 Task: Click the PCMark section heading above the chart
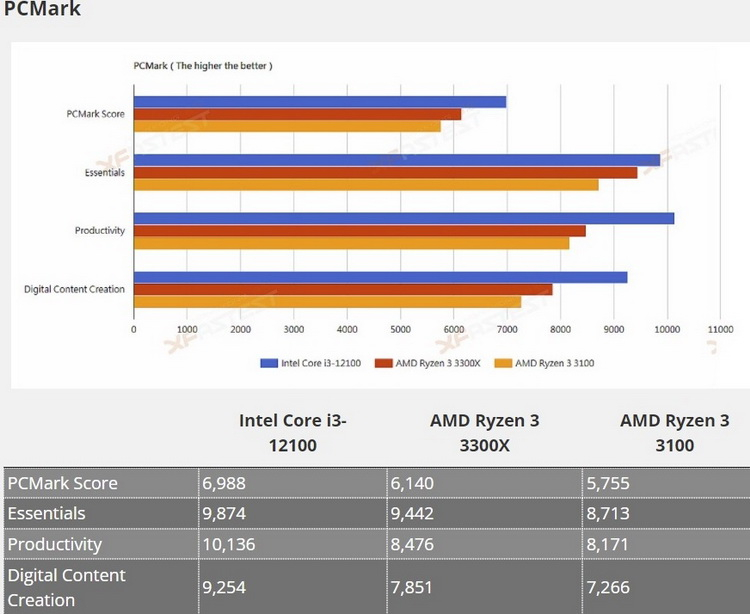point(42,10)
